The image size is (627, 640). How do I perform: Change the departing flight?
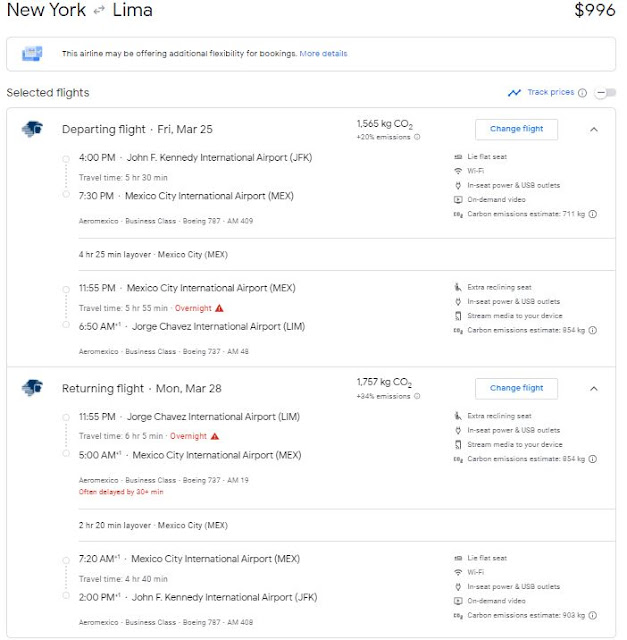pos(516,129)
